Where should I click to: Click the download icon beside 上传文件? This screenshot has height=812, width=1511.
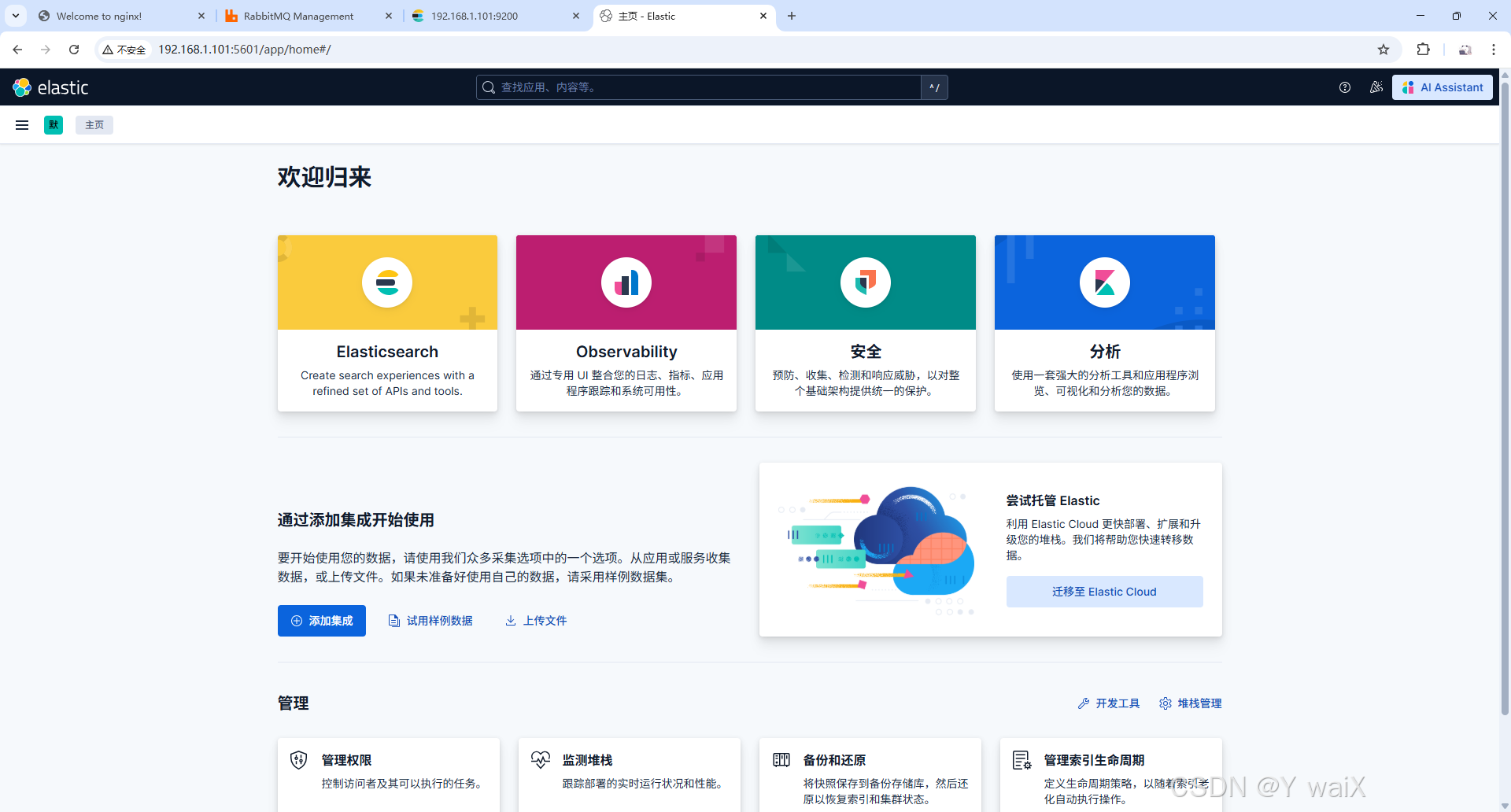click(x=511, y=621)
